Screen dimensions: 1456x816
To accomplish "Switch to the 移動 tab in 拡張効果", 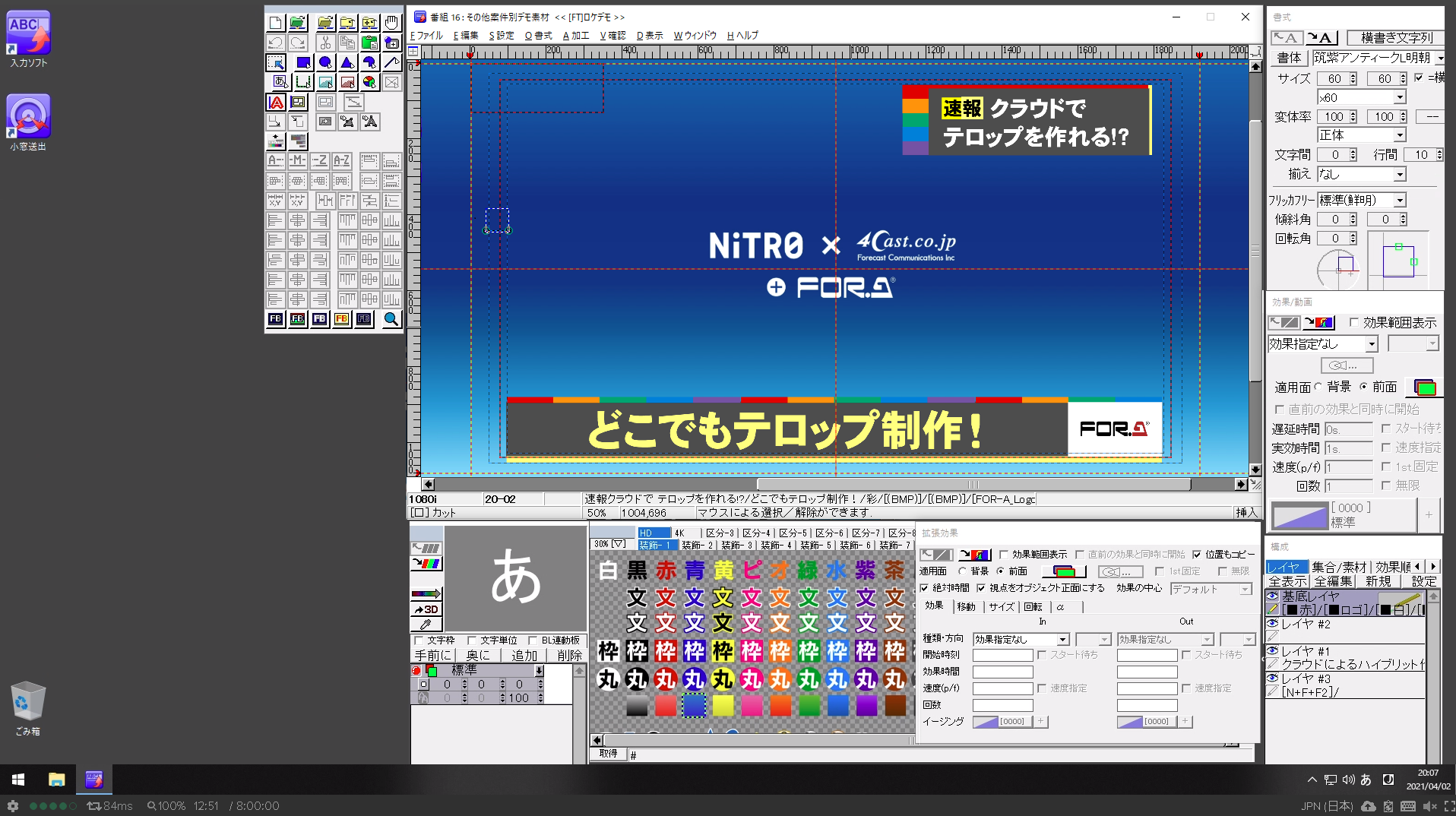I will coord(967,606).
